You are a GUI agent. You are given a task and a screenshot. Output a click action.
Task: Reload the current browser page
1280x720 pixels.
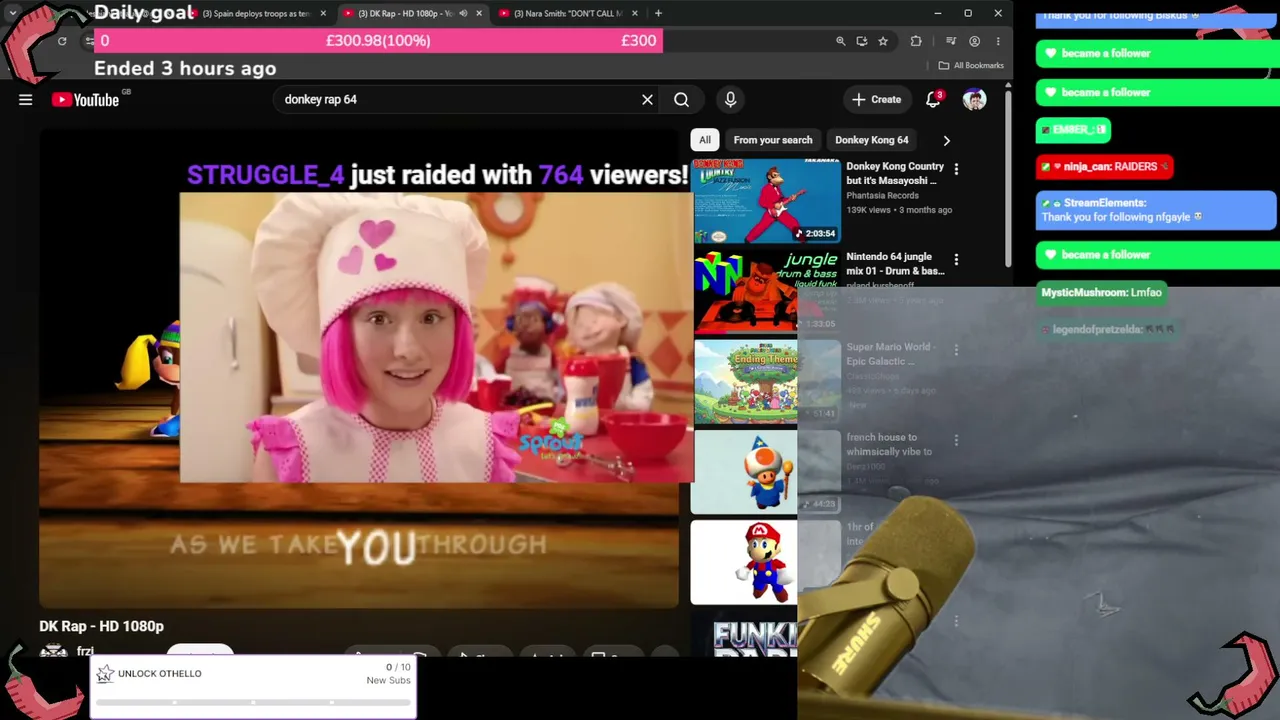[x=62, y=41]
